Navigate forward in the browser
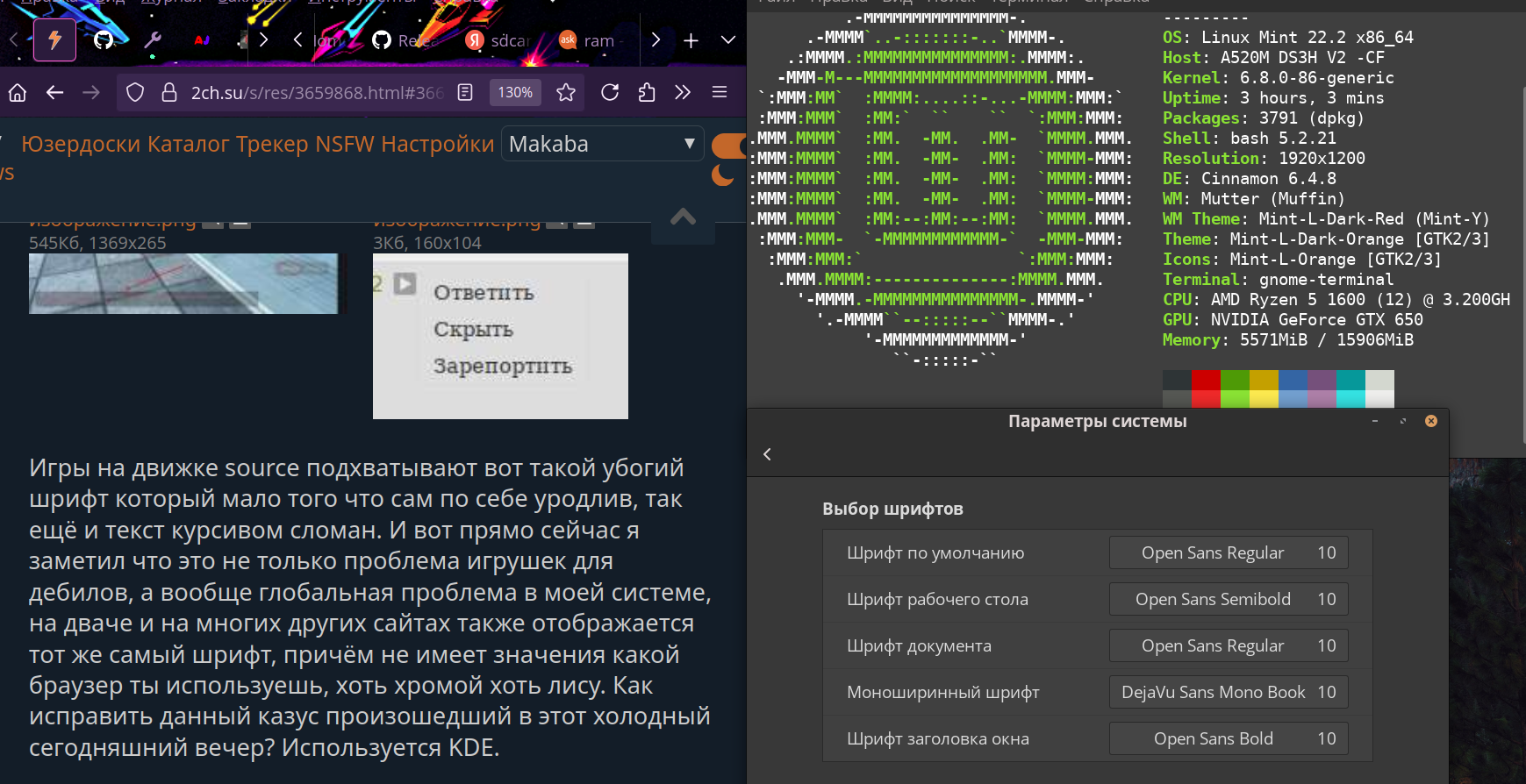 pyautogui.click(x=91, y=92)
